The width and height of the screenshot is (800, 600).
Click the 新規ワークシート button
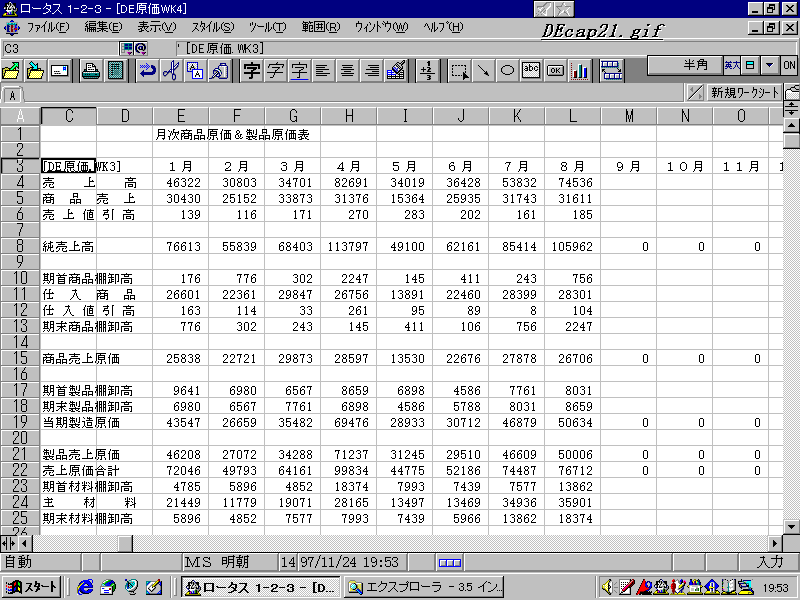point(744,93)
